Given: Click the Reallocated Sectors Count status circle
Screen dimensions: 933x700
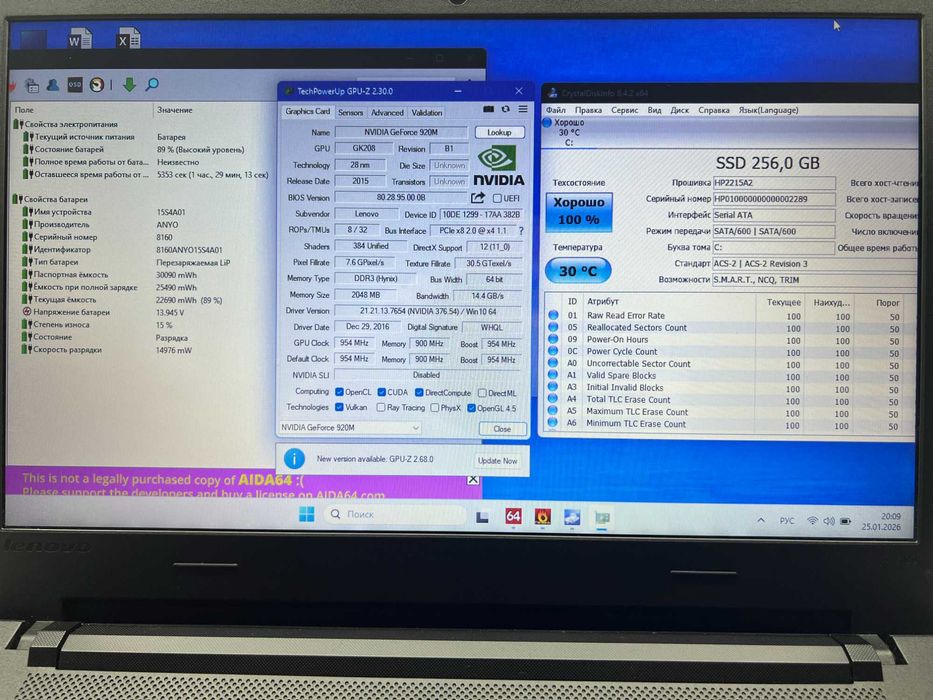Looking at the screenshot, I should coord(553,327).
